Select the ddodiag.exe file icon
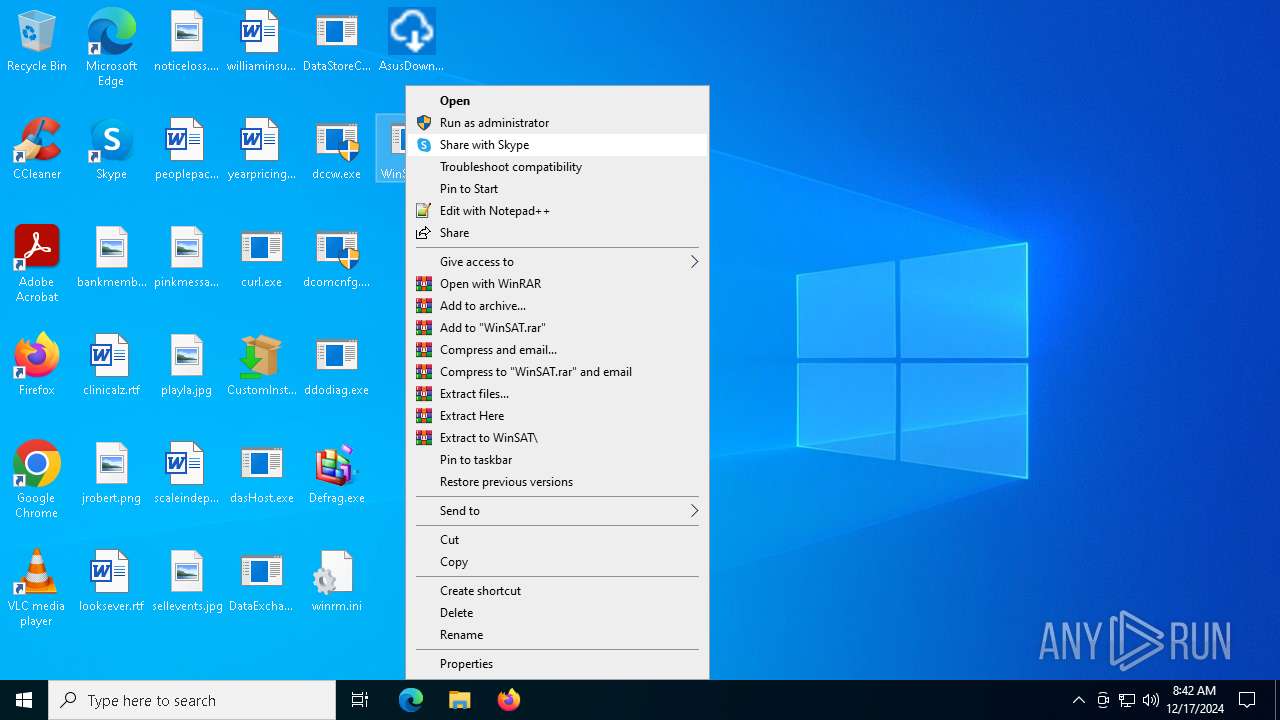Image resolution: width=1280 pixels, height=720 pixels. point(336,365)
